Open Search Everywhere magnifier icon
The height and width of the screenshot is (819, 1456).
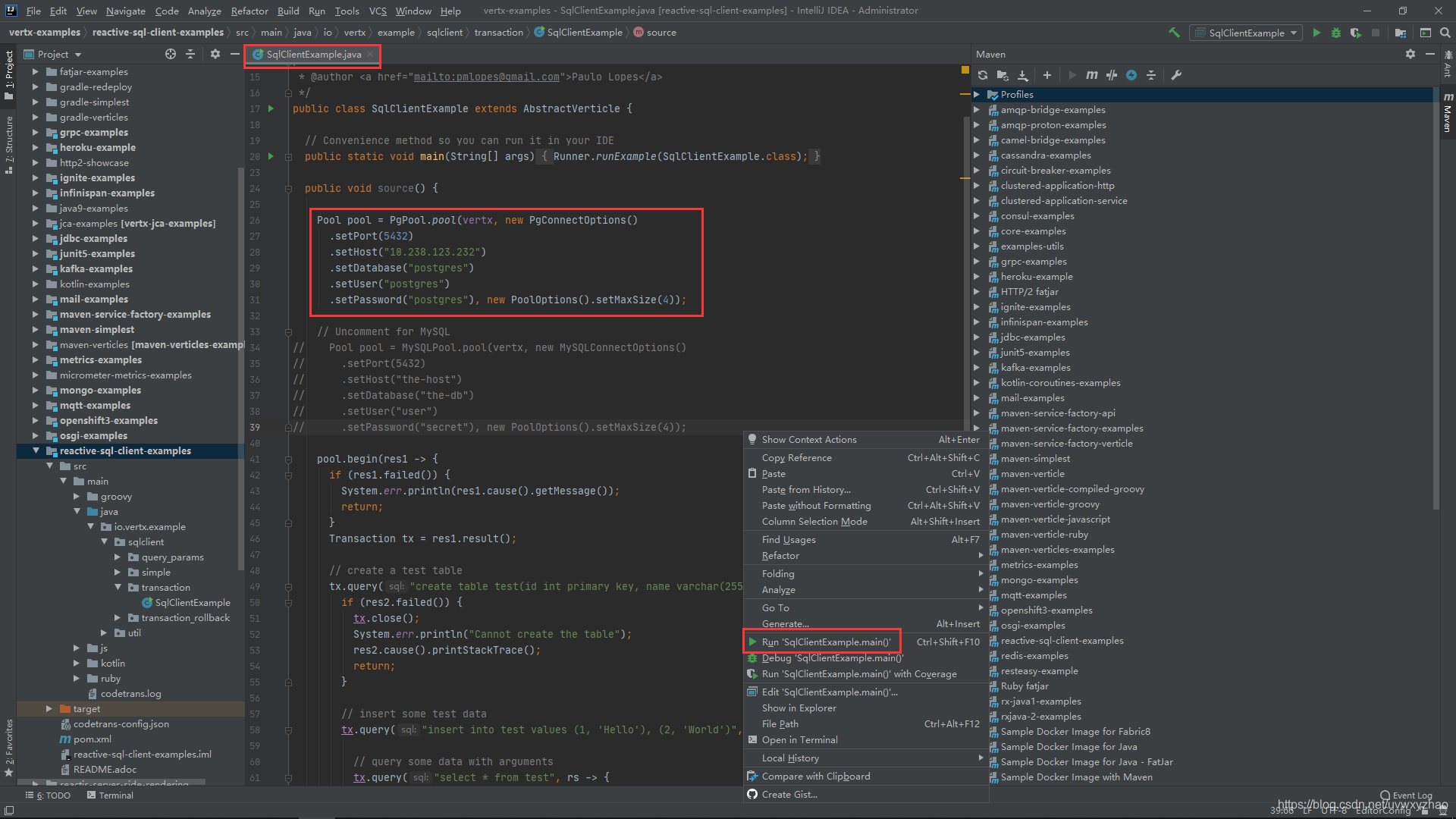1445,33
